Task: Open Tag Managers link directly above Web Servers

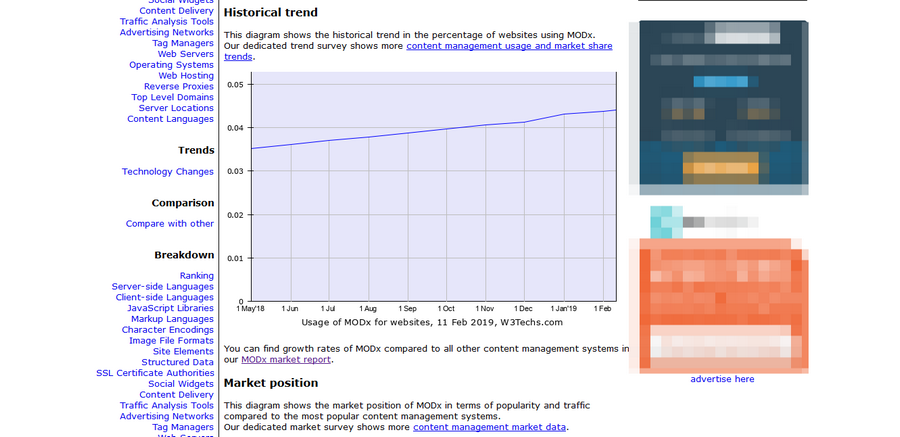Action: click(183, 43)
